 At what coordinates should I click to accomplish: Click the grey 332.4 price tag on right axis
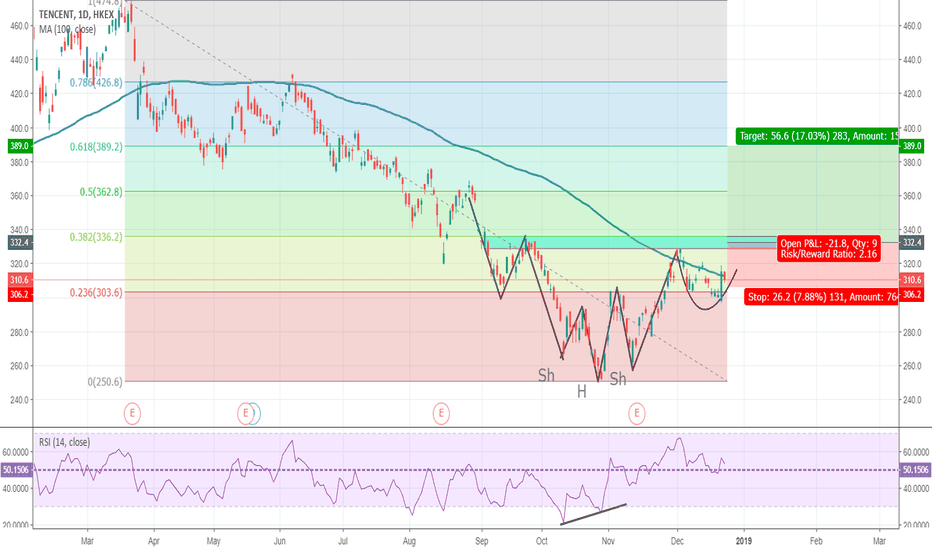912,243
